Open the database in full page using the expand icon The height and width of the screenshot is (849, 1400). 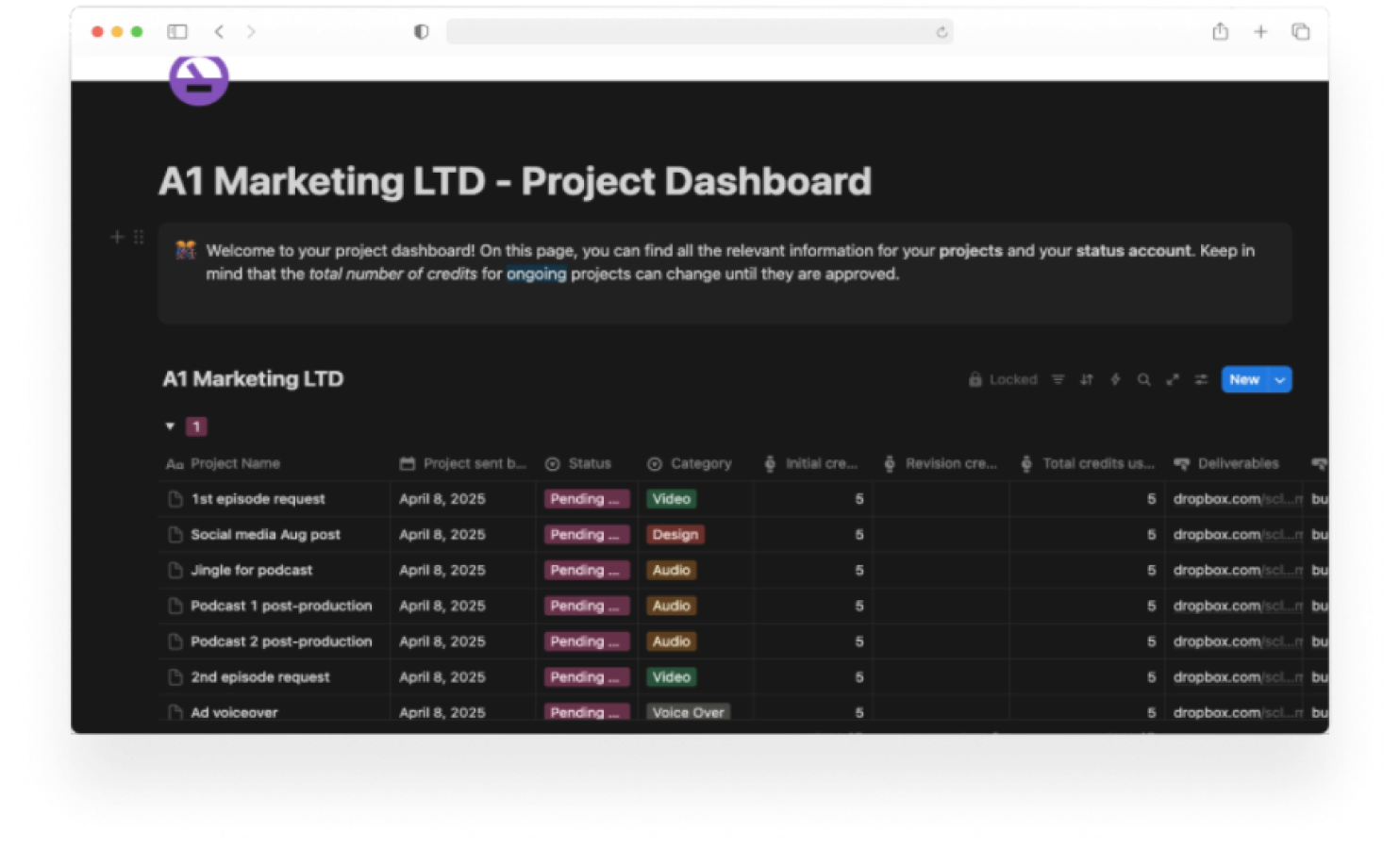(x=1172, y=379)
